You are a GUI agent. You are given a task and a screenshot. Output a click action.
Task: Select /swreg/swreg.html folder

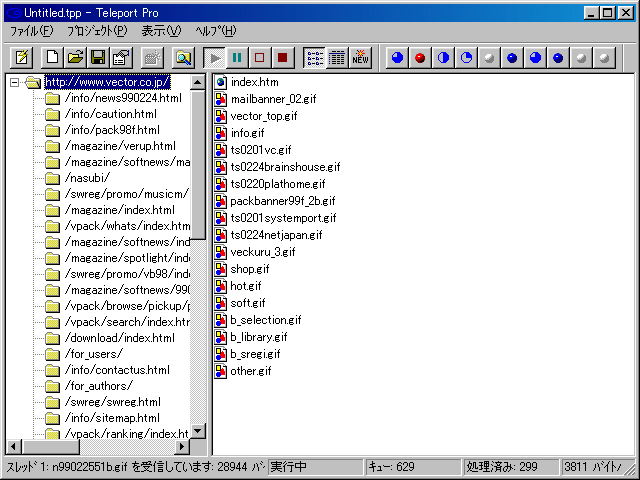point(113,402)
